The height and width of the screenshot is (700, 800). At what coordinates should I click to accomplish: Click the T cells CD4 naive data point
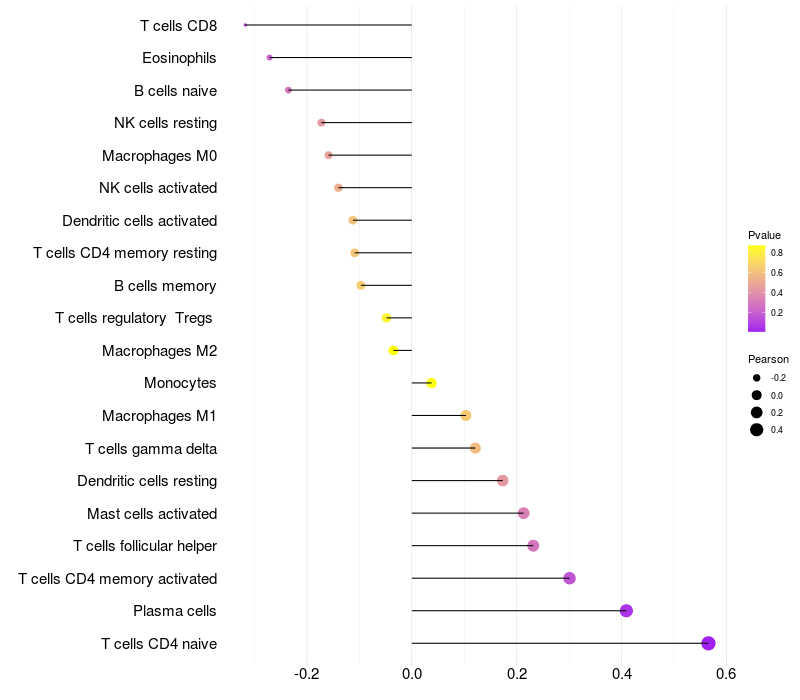pos(708,643)
